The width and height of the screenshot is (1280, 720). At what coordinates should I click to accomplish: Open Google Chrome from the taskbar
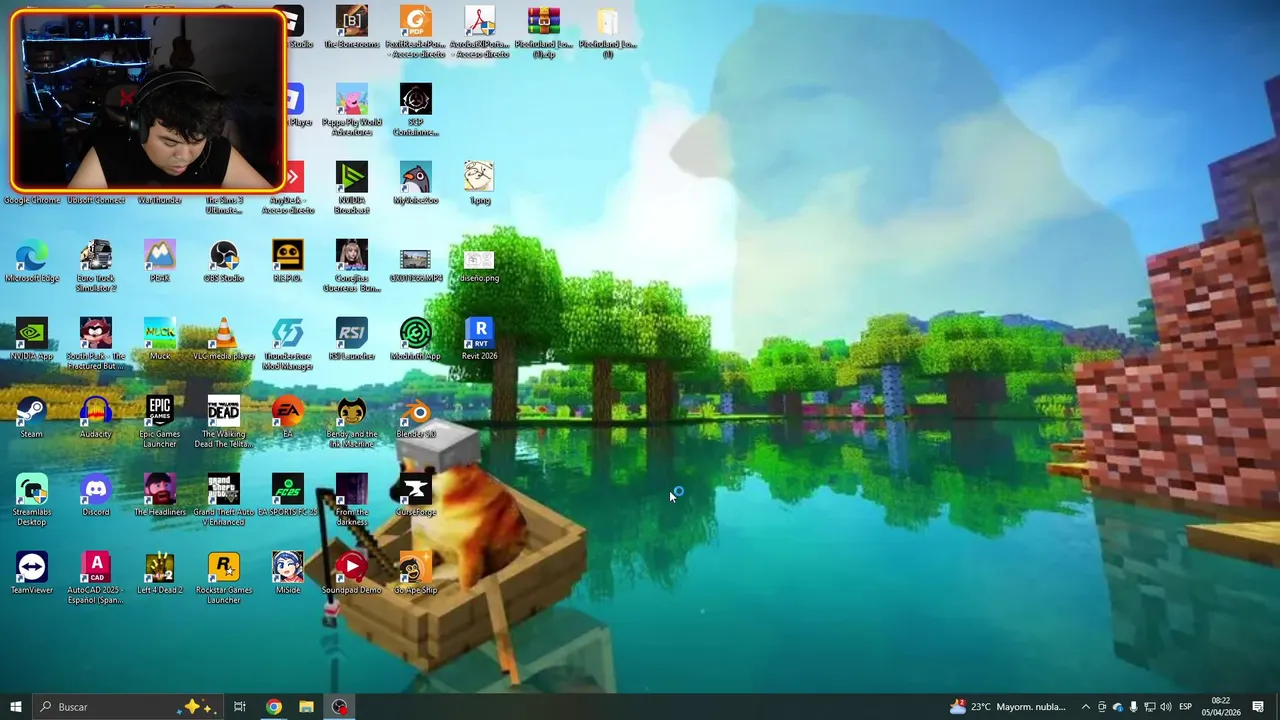click(273, 707)
